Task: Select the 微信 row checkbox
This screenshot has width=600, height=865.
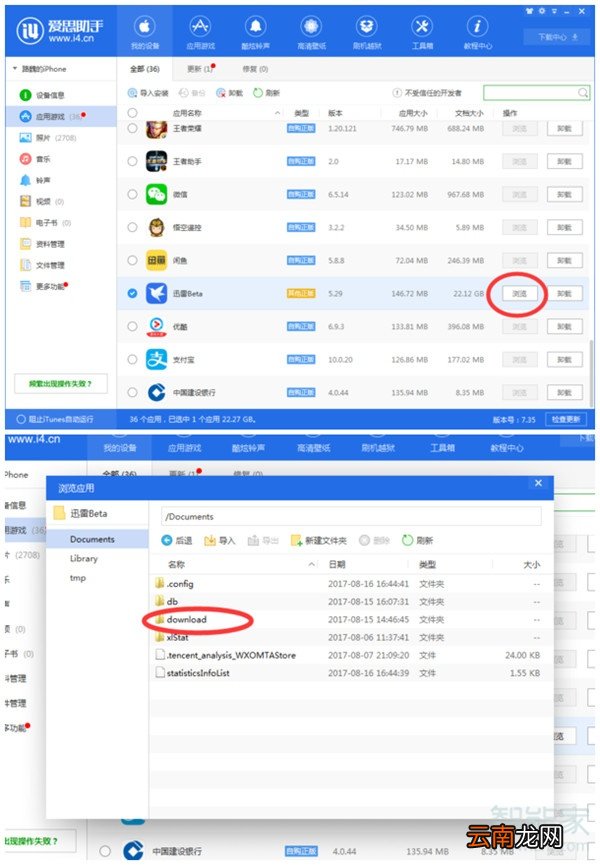Action: pyautogui.click(x=132, y=194)
